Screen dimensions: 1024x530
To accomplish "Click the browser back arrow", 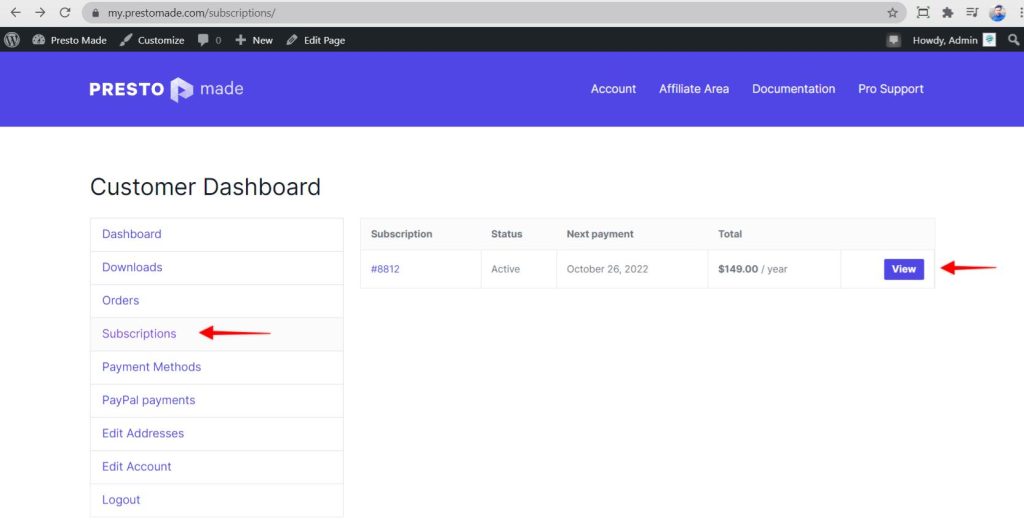I will [x=15, y=13].
